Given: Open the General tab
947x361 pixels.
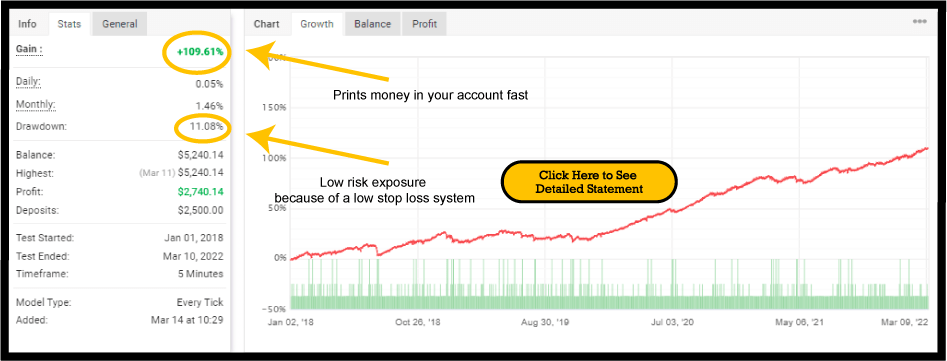Looking at the screenshot, I should coord(120,24).
